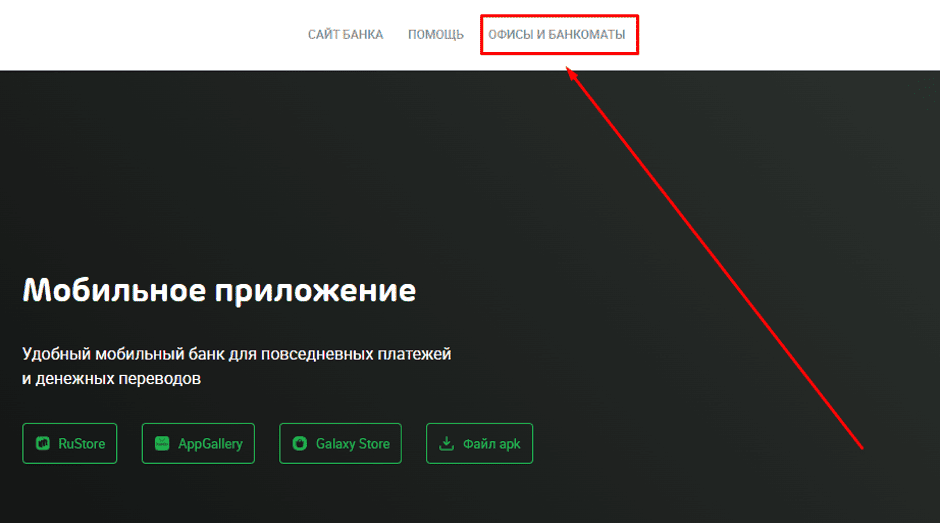Open the САЙТ БАНКА menu link
Screen dimensions: 941x525
click(345, 35)
